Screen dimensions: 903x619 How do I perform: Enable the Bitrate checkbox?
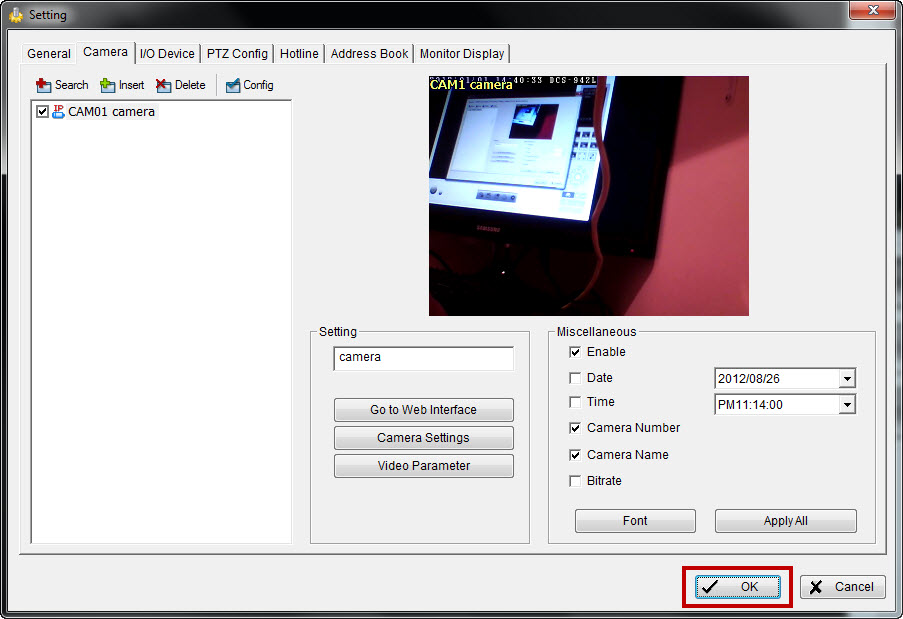(575, 481)
